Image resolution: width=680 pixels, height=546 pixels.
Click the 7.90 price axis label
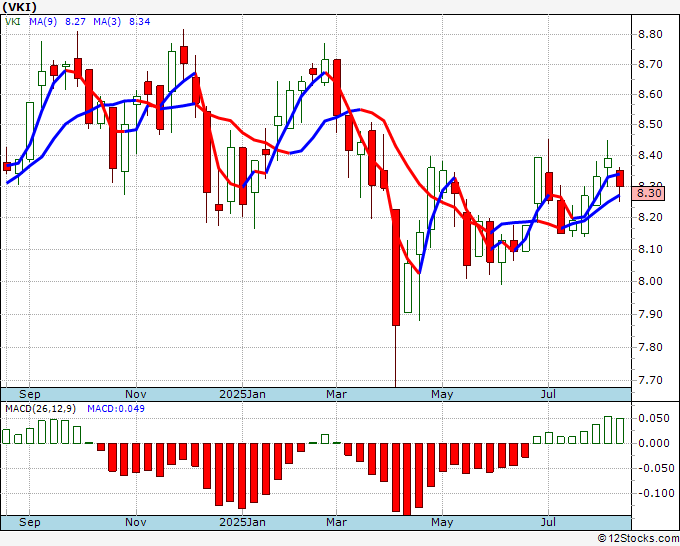[x=651, y=314]
